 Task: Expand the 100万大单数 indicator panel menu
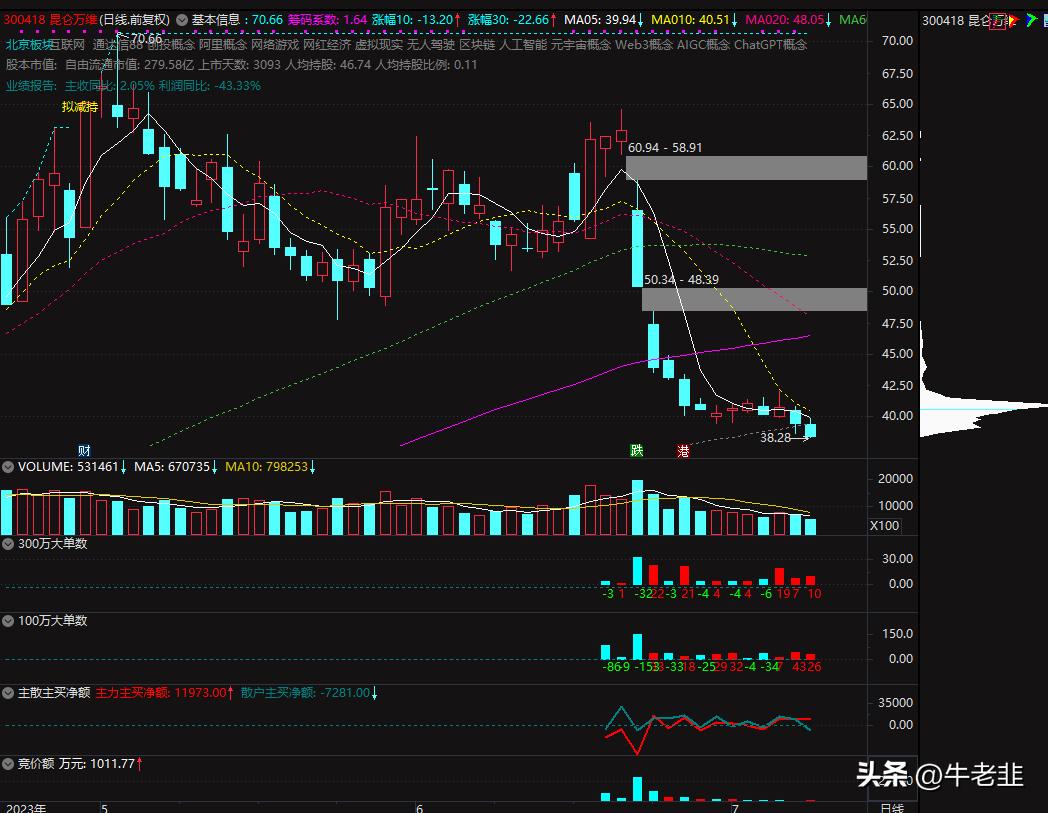(x=8, y=620)
